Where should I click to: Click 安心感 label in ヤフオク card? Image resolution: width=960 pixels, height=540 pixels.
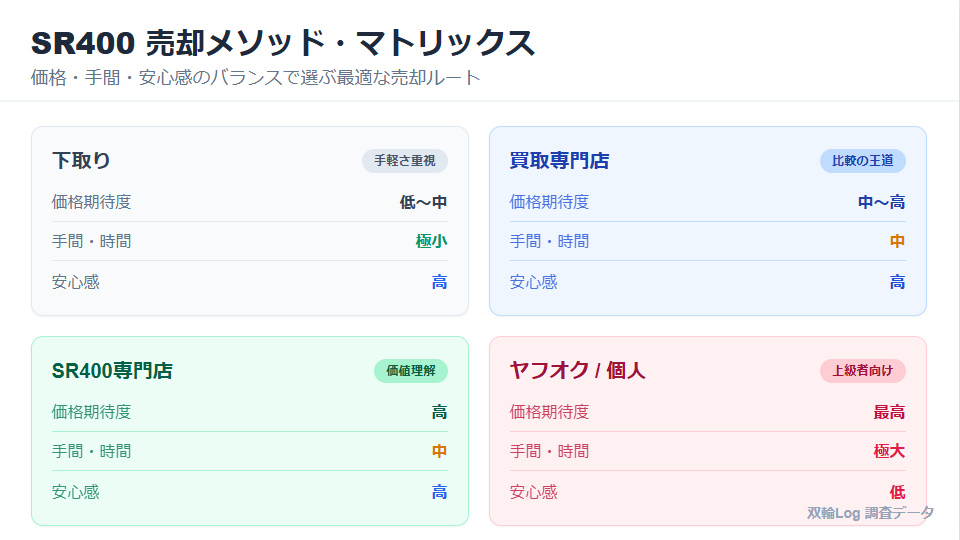click(x=533, y=492)
